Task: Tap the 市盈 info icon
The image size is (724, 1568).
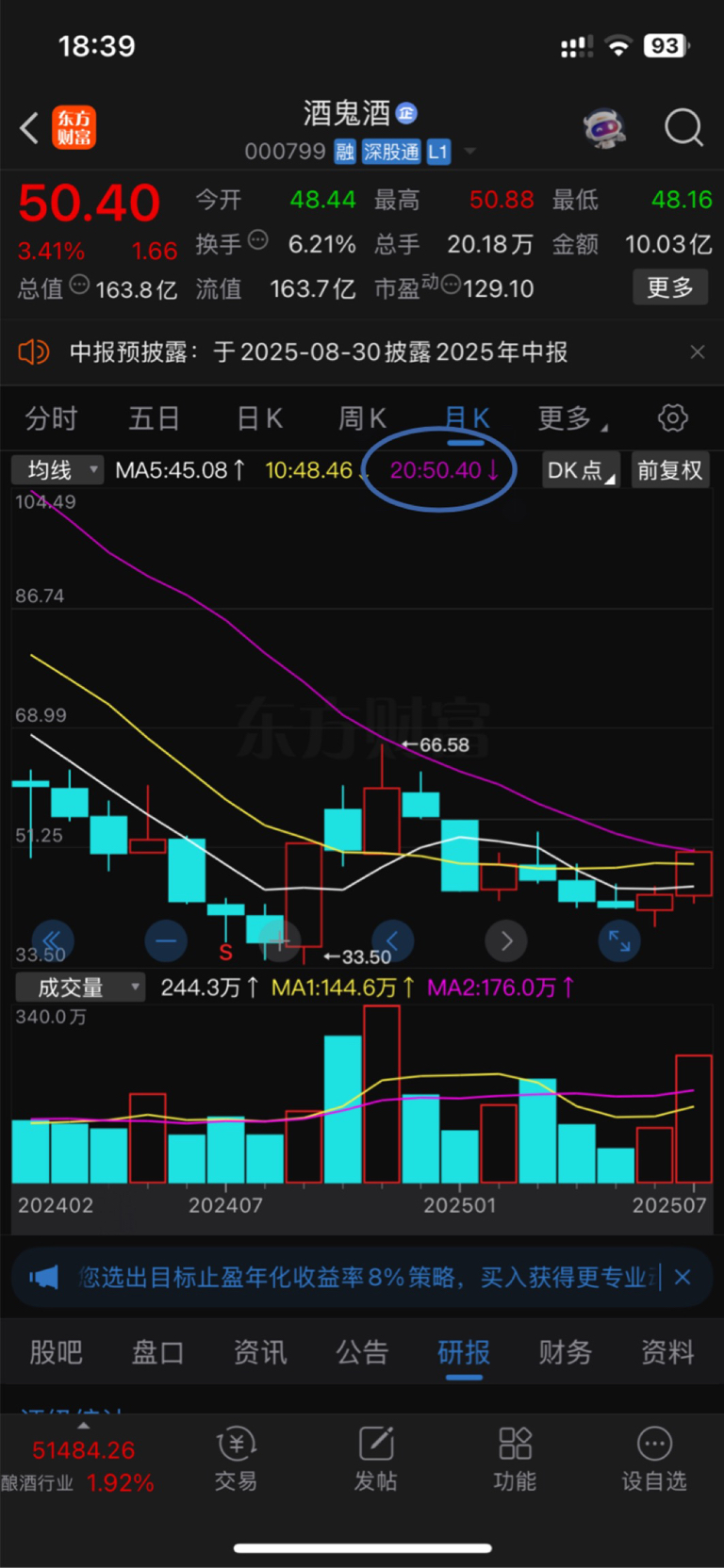Action: (451, 284)
